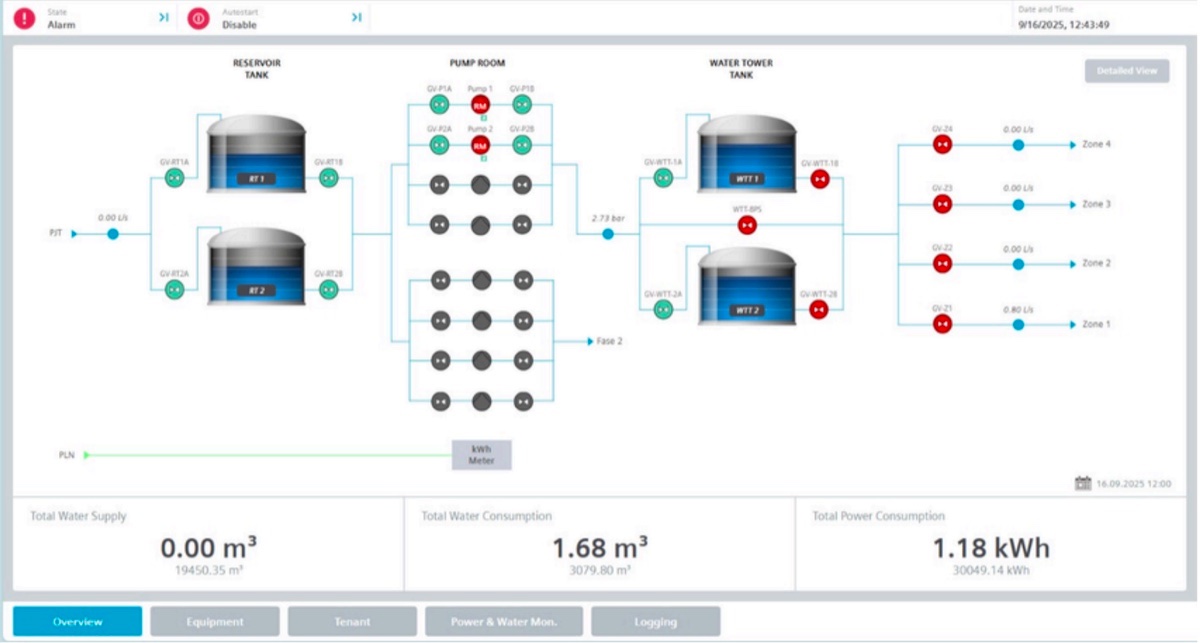Click red valve GV-WTT-1B after WTT 1
1200x643 pixels.
[x=819, y=178]
